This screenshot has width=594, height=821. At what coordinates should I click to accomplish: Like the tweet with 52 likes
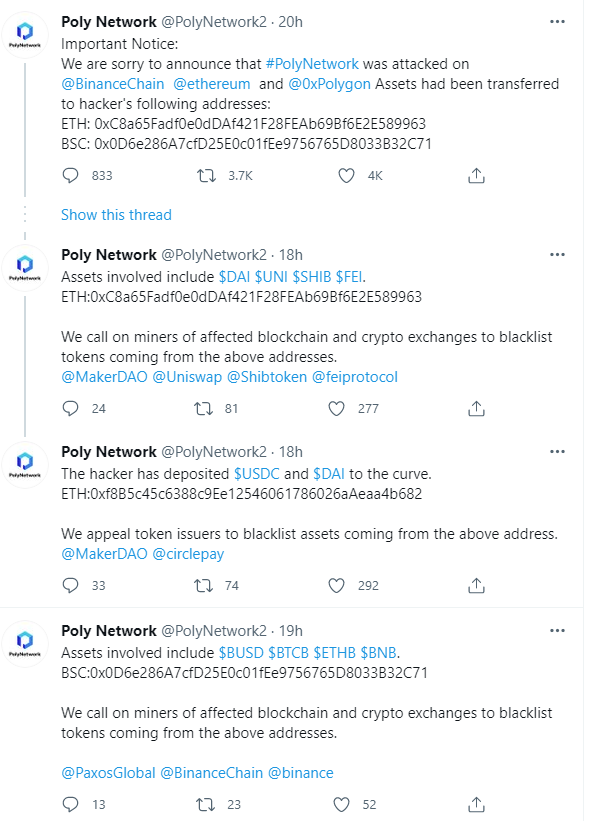click(342, 804)
